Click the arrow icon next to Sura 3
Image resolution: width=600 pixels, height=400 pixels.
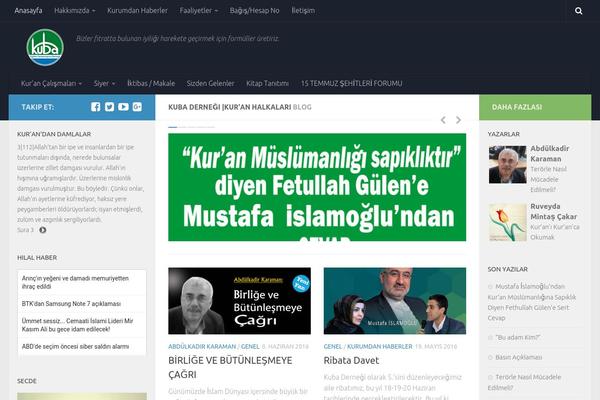[x=42, y=230]
